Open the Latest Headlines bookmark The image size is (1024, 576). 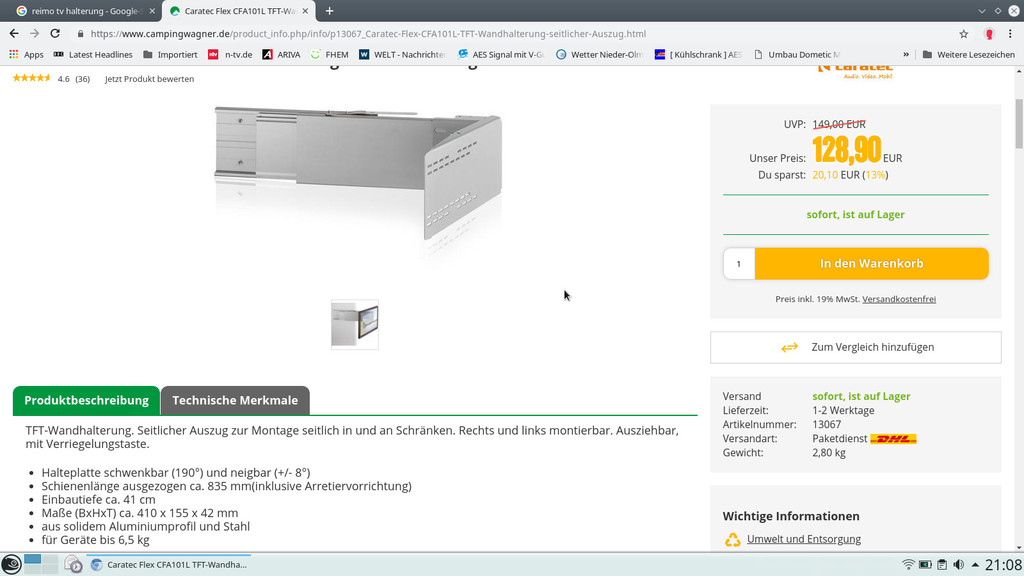(x=93, y=54)
